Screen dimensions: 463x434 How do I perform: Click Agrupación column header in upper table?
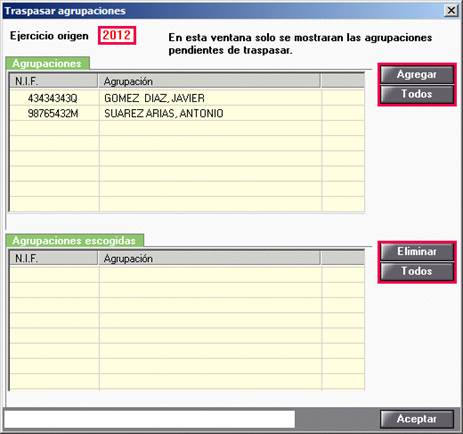coord(209,81)
